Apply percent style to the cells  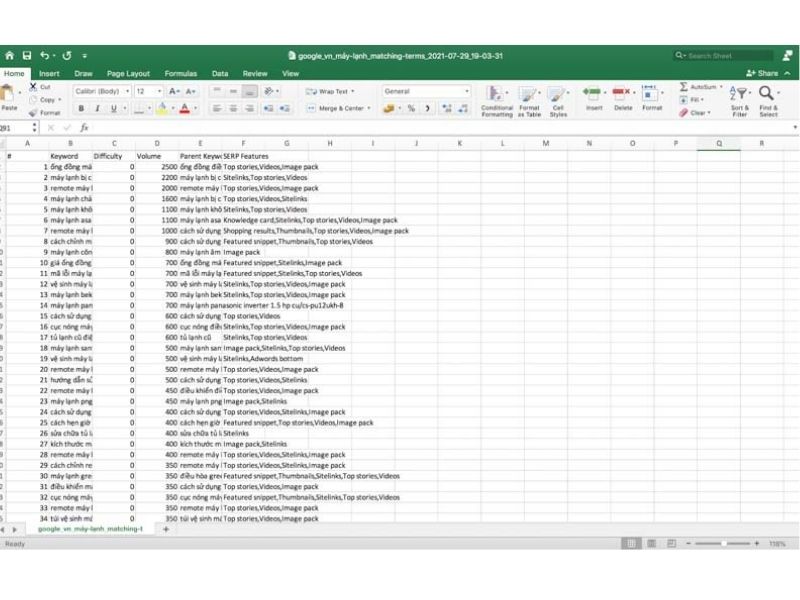(x=411, y=108)
